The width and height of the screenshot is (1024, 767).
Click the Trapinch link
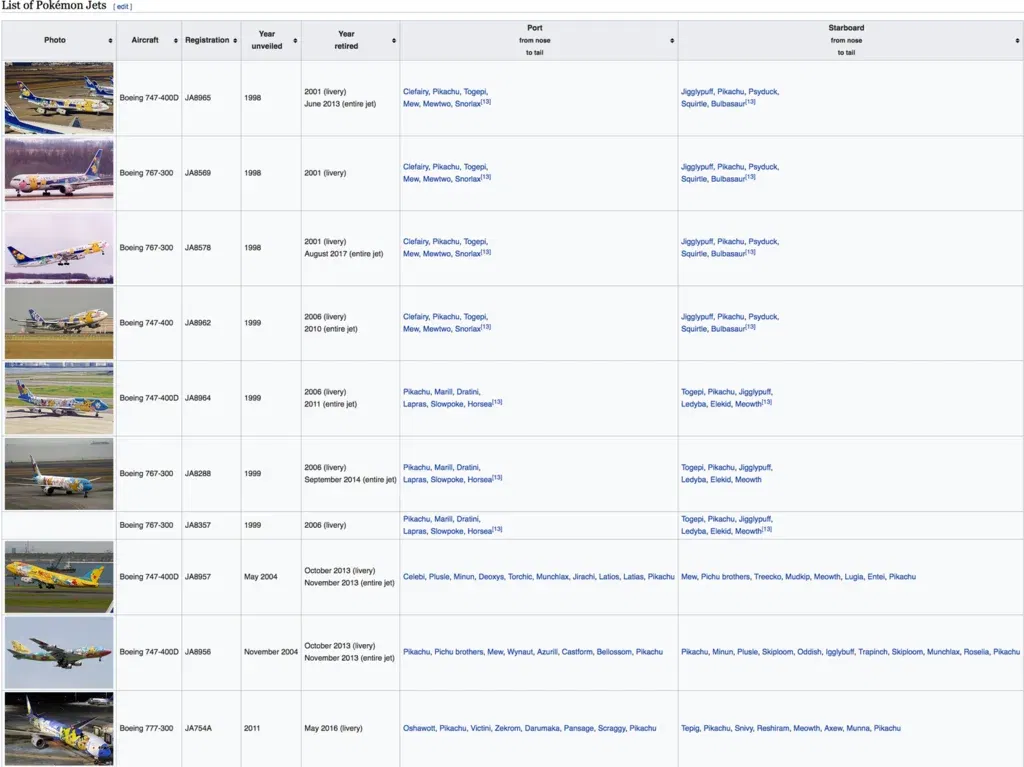click(873, 652)
